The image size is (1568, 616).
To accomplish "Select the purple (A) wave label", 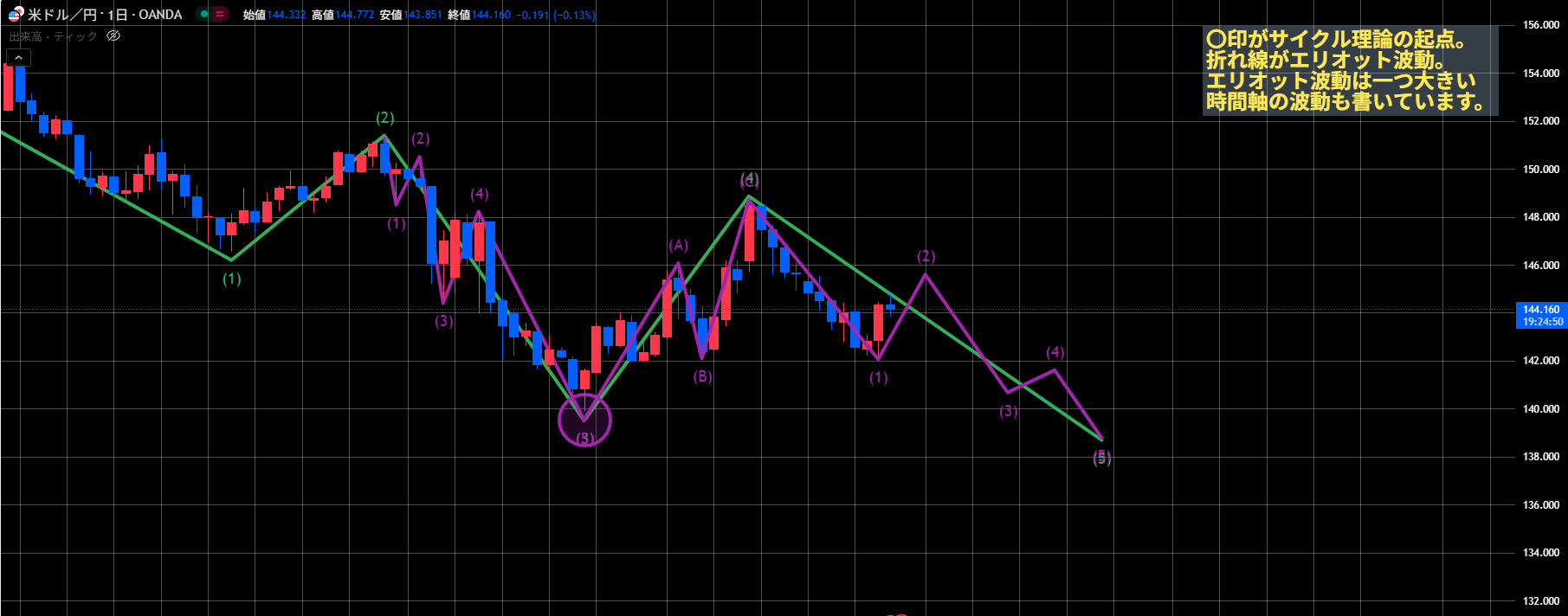I will tap(678, 246).
